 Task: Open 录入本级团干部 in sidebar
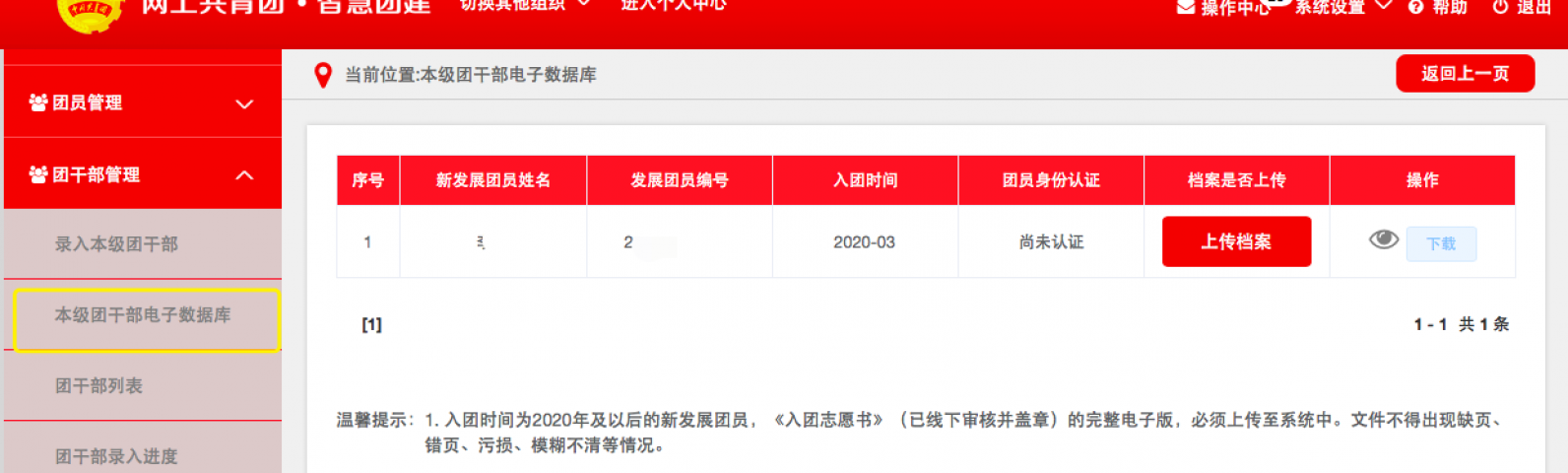click(x=116, y=244)
